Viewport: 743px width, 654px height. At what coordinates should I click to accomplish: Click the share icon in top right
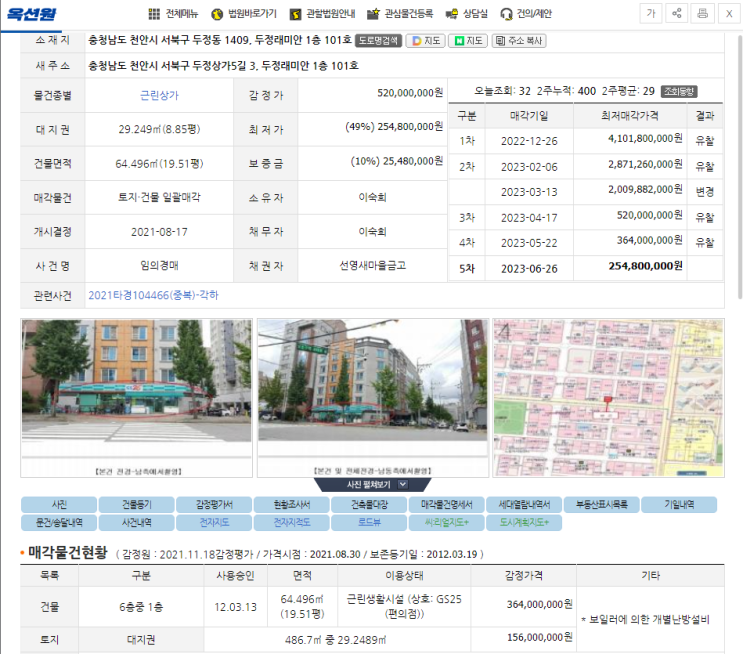tap(677, 13)
